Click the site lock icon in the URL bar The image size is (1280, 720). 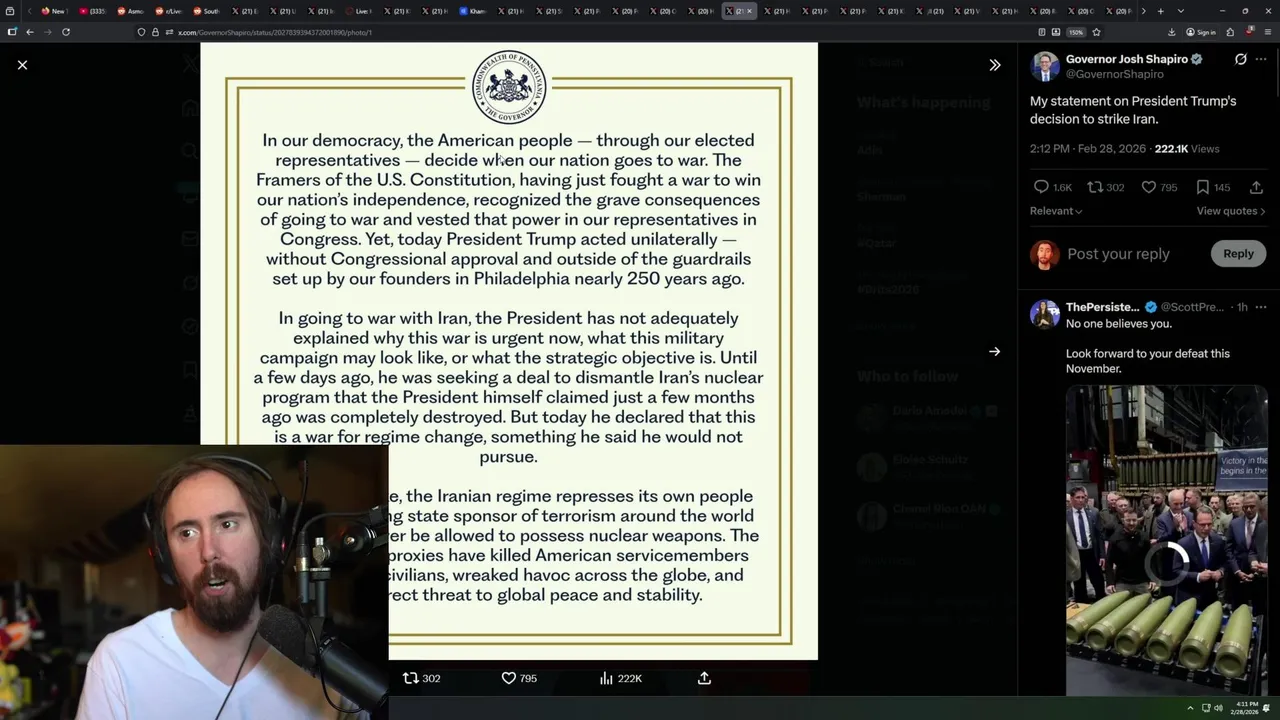pyautogui.click(x=155, y=32)
